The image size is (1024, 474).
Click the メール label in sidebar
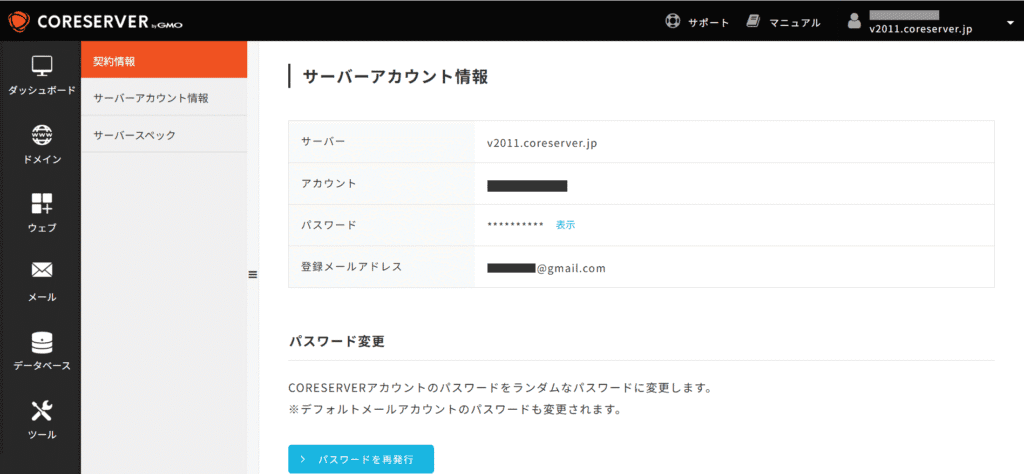(x=42, y=297)
